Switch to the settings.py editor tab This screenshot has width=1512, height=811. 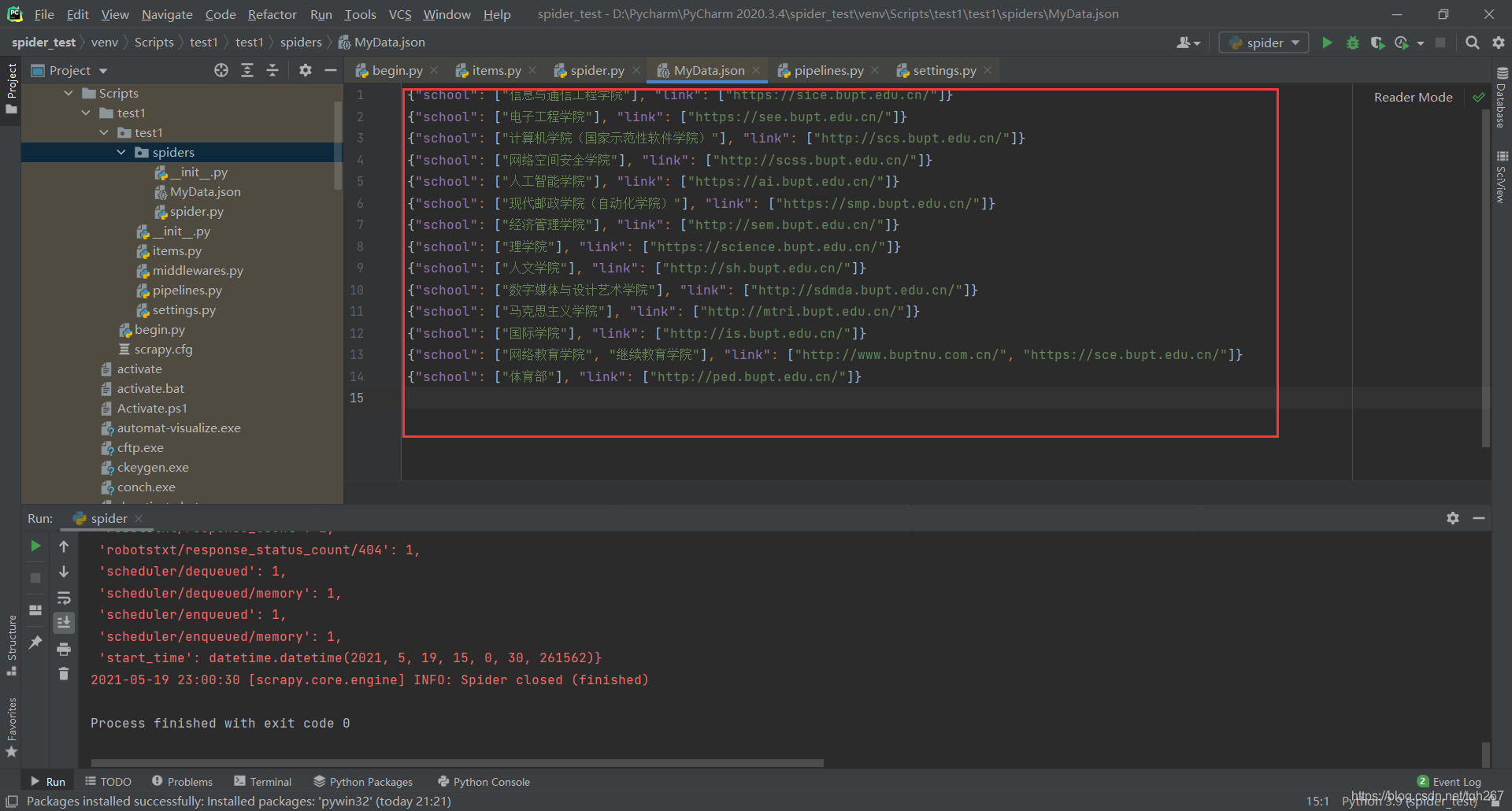944,70
